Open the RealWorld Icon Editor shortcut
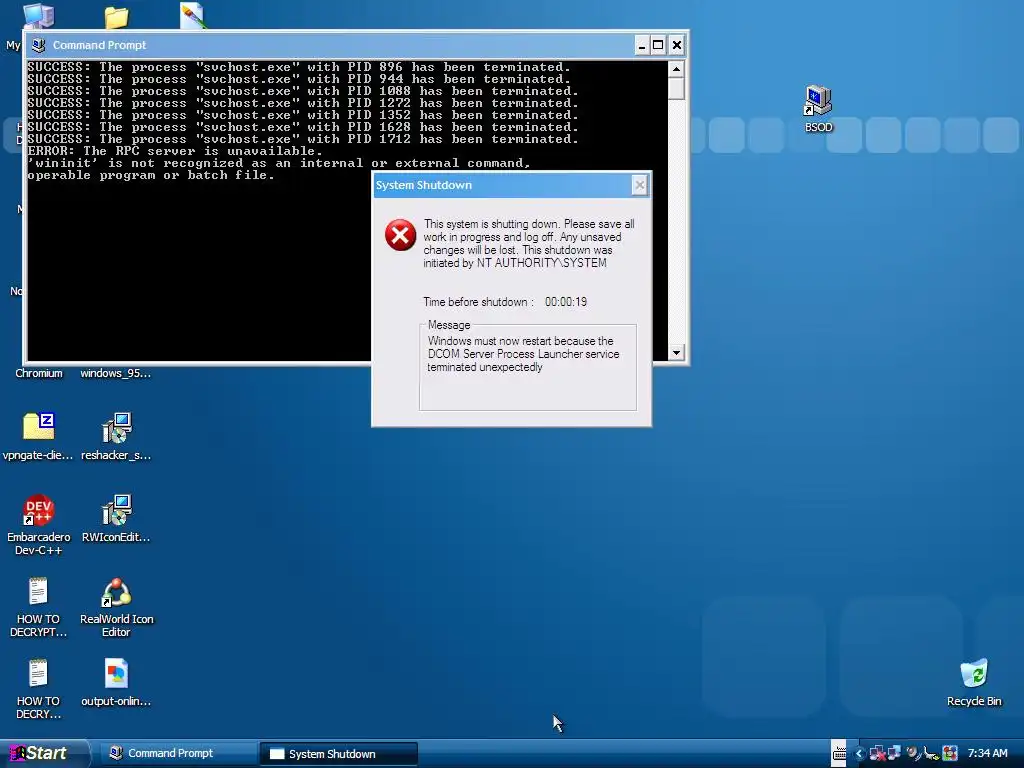The image size is (1024, 768). pyautogui.click(x=116, y=592)
